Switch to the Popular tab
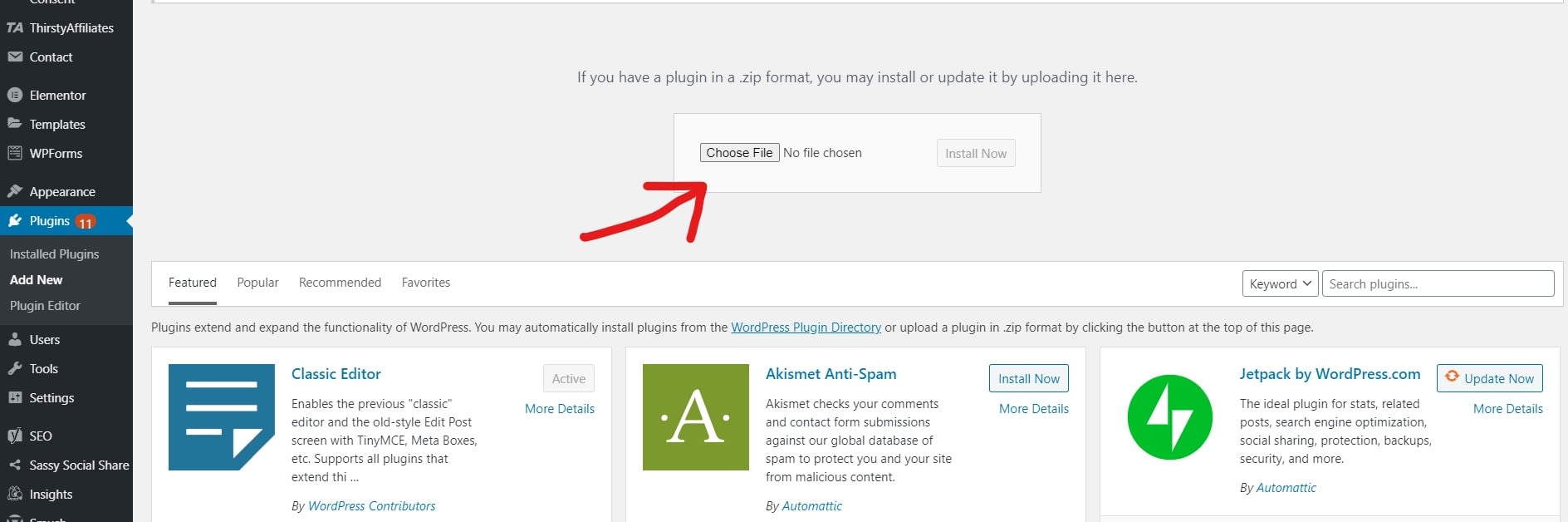The height and width of the screenshot is (522, 1568). [x=257, y=283]
